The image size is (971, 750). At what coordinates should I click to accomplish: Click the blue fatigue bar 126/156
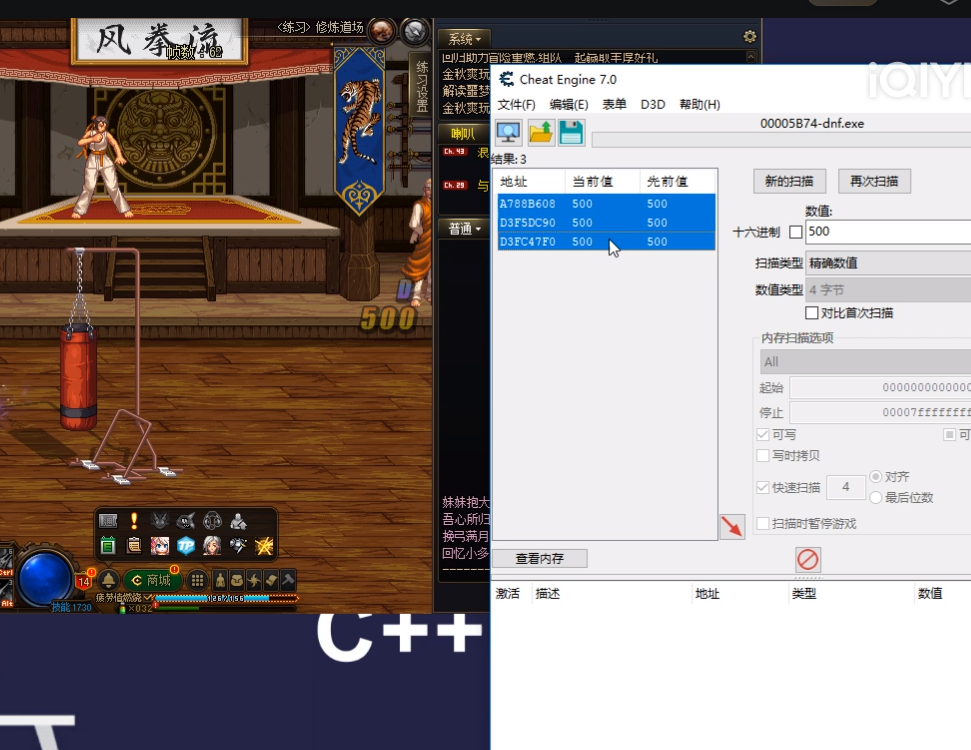tap(226, 598)
